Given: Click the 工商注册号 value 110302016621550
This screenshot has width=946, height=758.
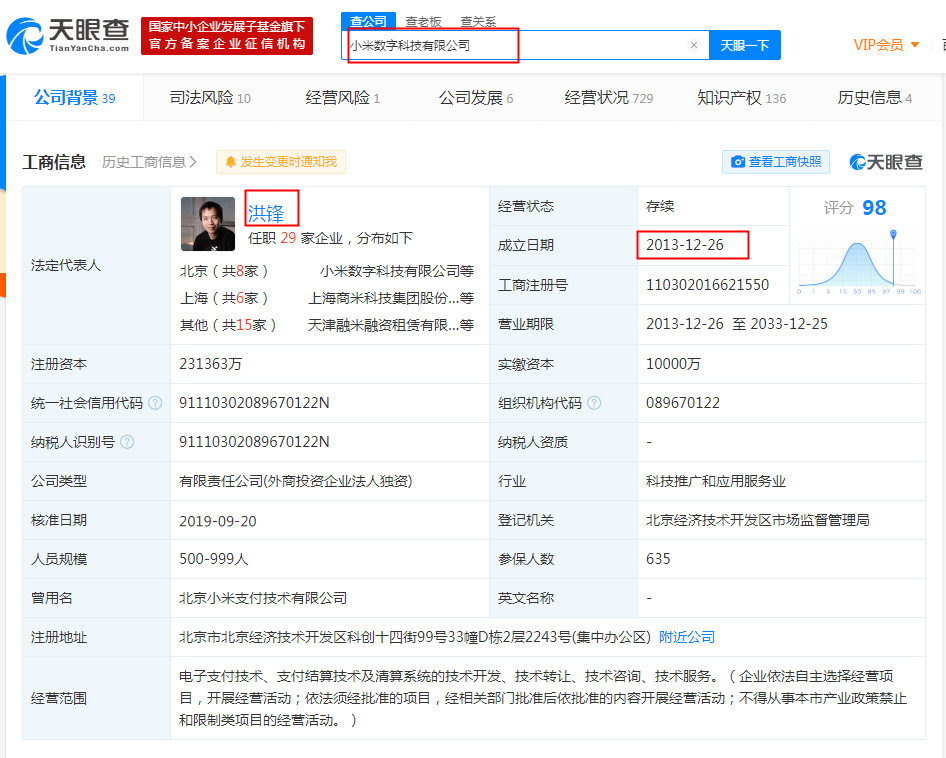Looking at the screenshot, I should [708, 285].
